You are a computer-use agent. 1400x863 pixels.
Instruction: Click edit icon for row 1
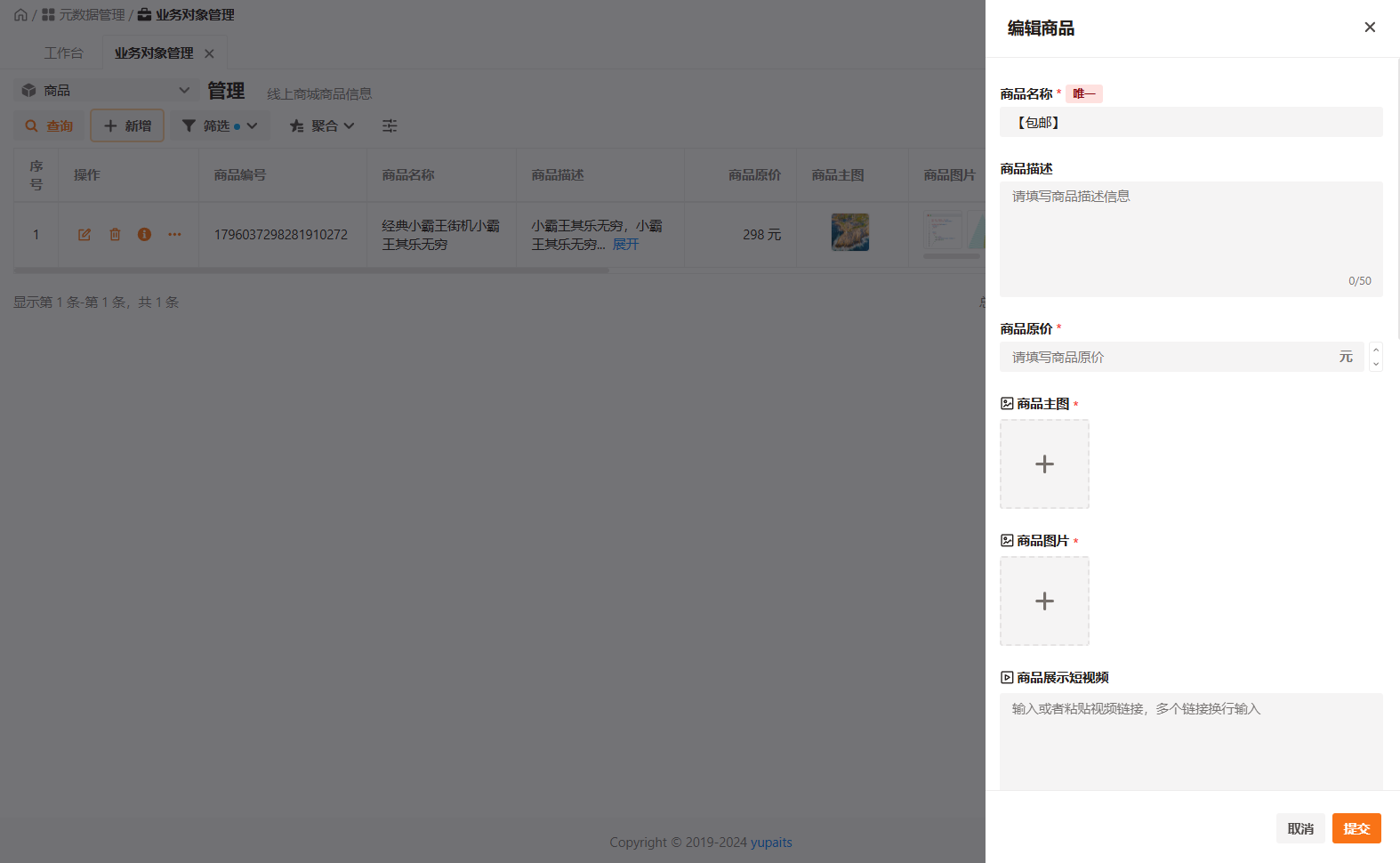pyautogui.click(x=84, y=235)
